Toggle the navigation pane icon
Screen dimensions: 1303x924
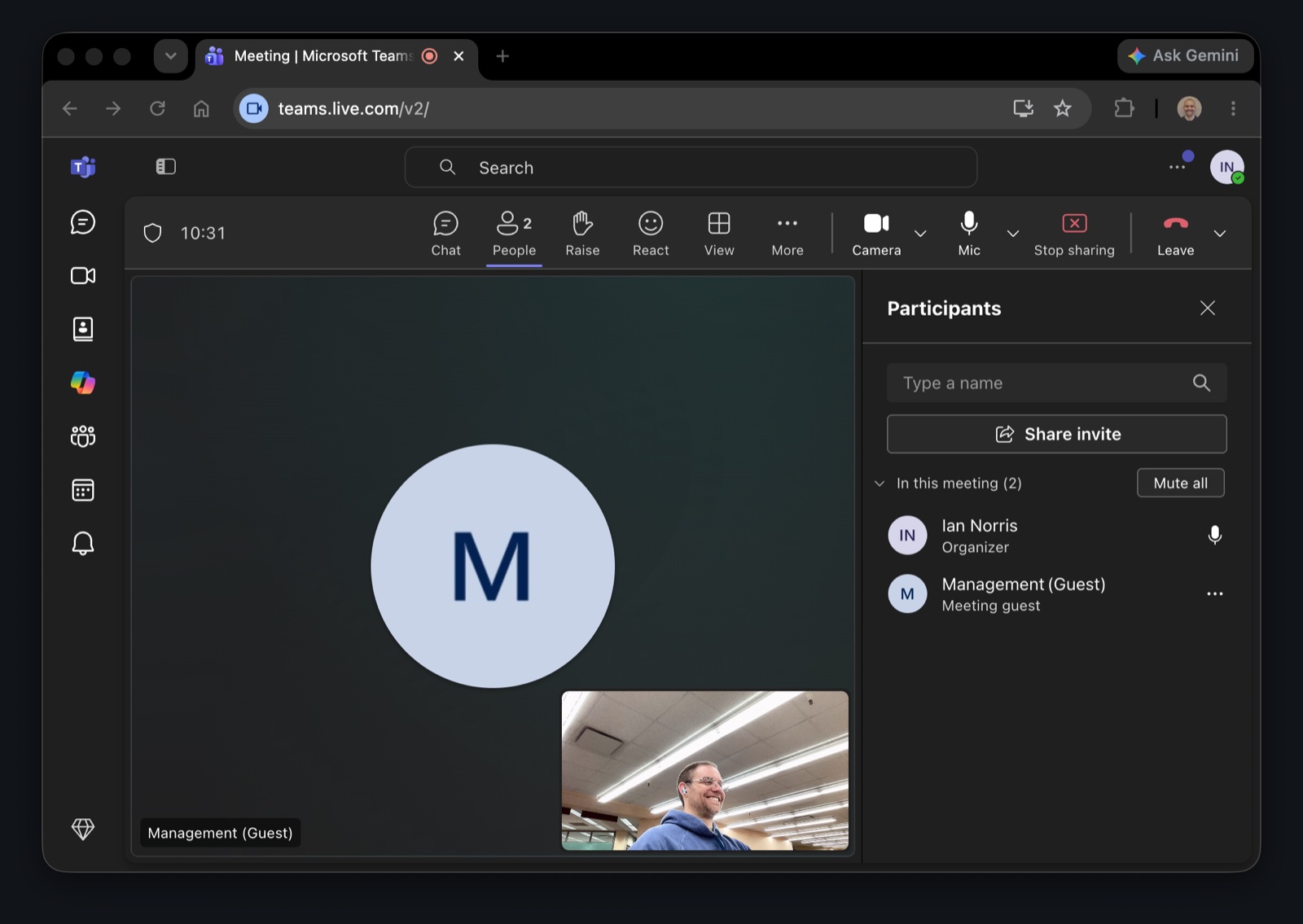pyautogui.click(x=166, y=167)
